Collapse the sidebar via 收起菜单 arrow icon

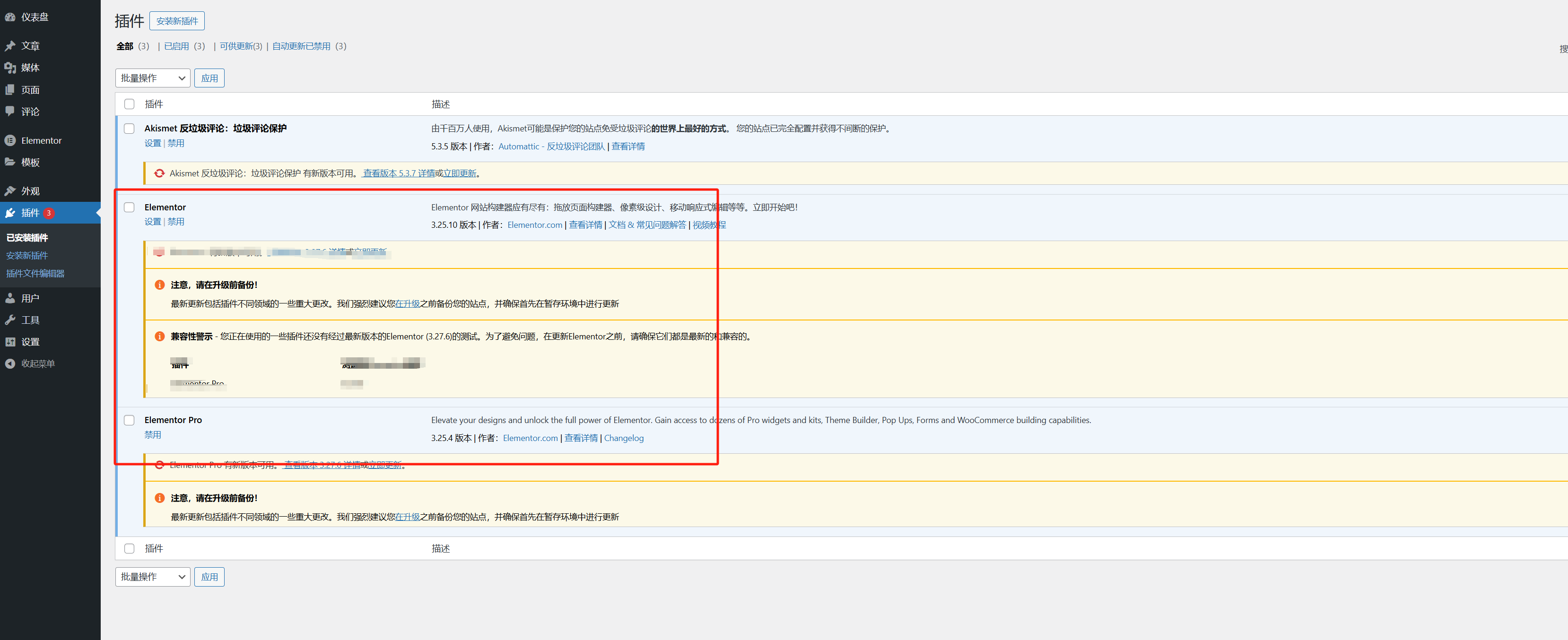pos(10,364)
